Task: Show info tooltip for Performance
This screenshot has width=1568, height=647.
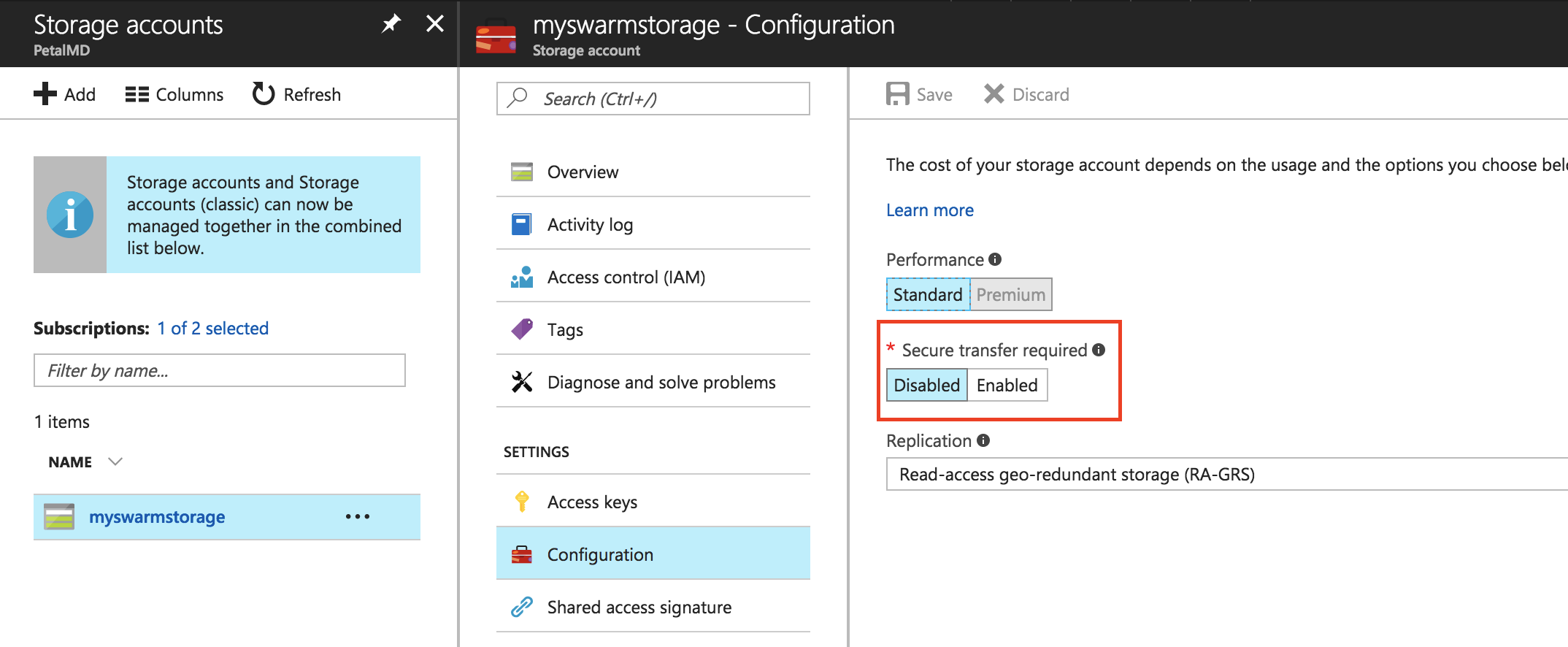Action: pos(995,259)
